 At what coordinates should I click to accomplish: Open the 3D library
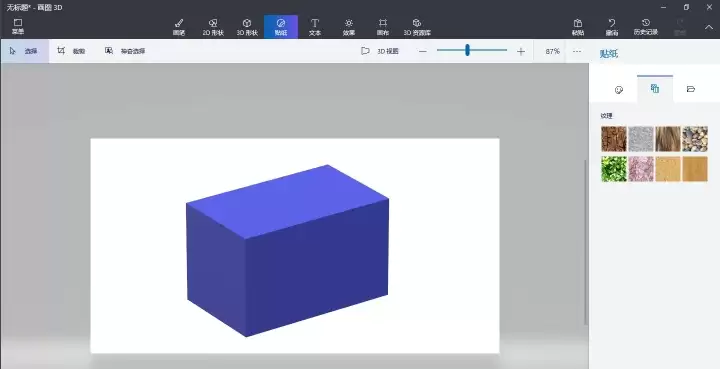pos(417,27)
